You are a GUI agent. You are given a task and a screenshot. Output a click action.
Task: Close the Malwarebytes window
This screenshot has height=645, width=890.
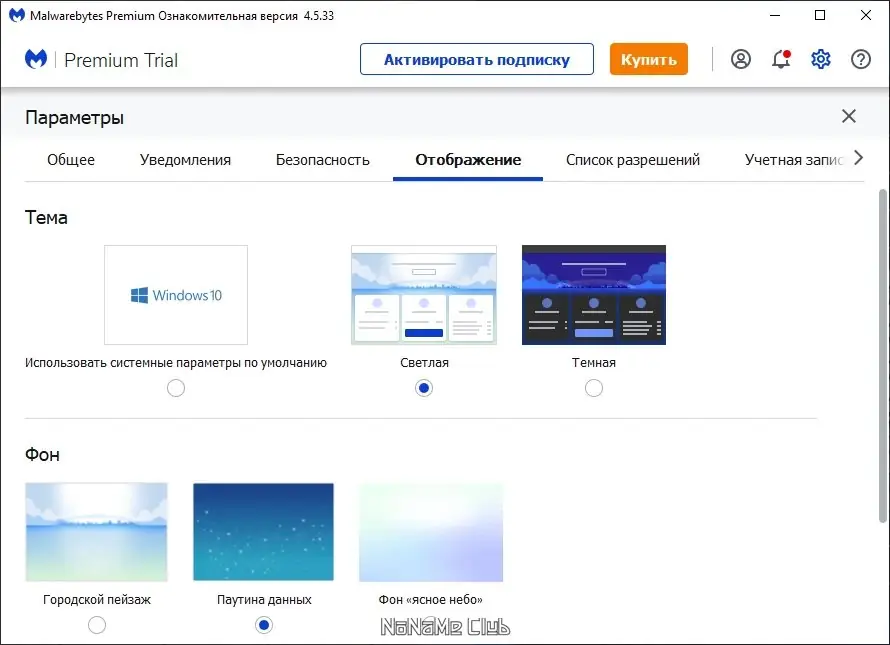pos(866,15)
